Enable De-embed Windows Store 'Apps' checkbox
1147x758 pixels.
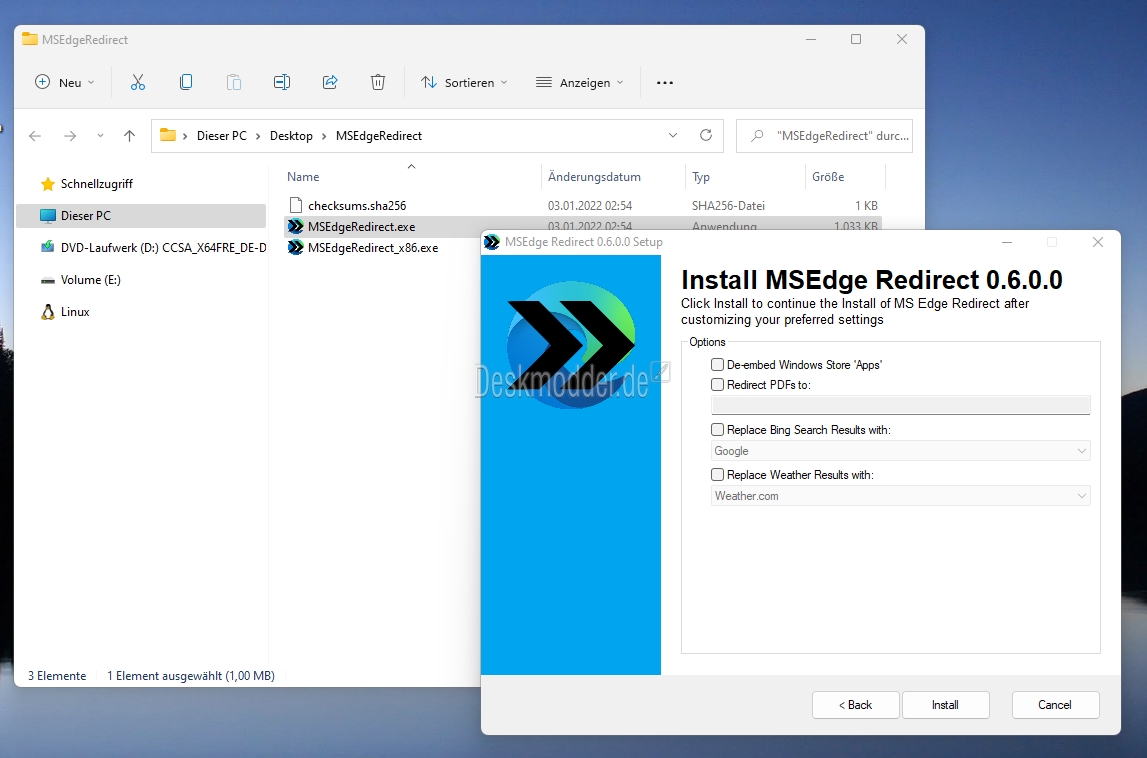tap(718, 364)
